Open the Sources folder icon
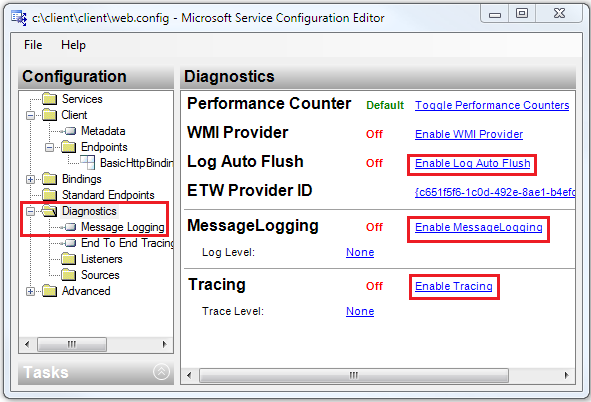Screen dimensions: 591x402 (69, 275)
